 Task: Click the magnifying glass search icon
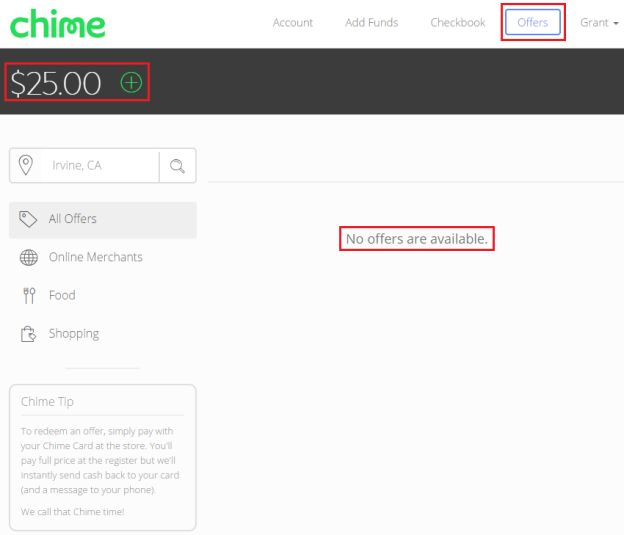click(x=177, y=166)
